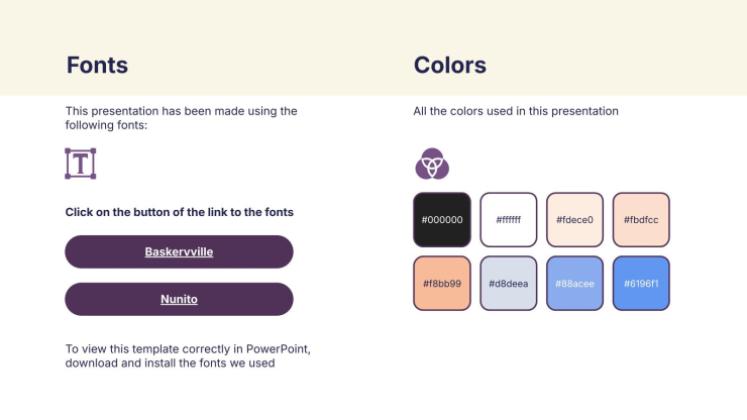Viewport: 747px width, 420px height.
Task: Click the Nunito underlined label text
Action: [x=179, y=299]
